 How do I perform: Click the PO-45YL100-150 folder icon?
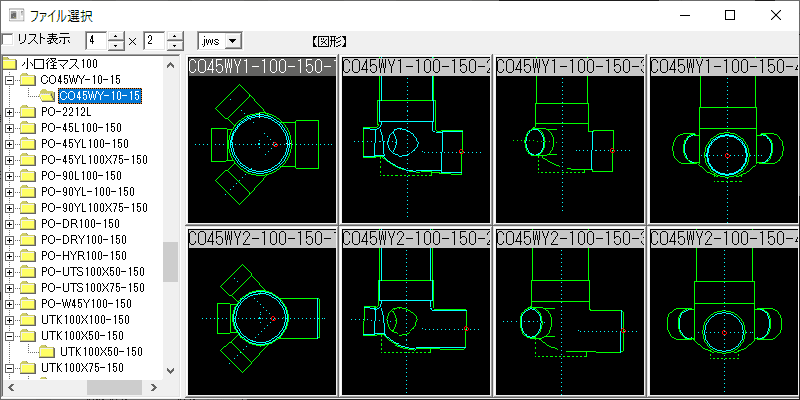click(28, 144)
